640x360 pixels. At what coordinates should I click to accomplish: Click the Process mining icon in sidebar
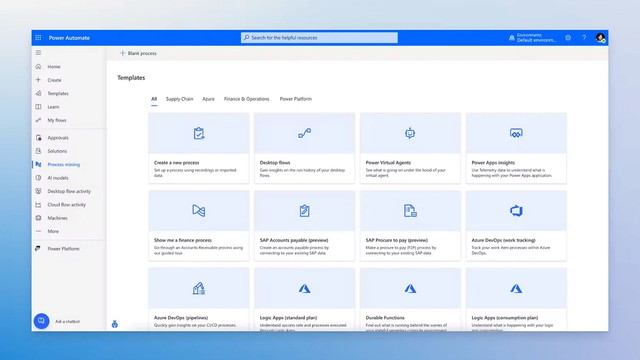38,164
